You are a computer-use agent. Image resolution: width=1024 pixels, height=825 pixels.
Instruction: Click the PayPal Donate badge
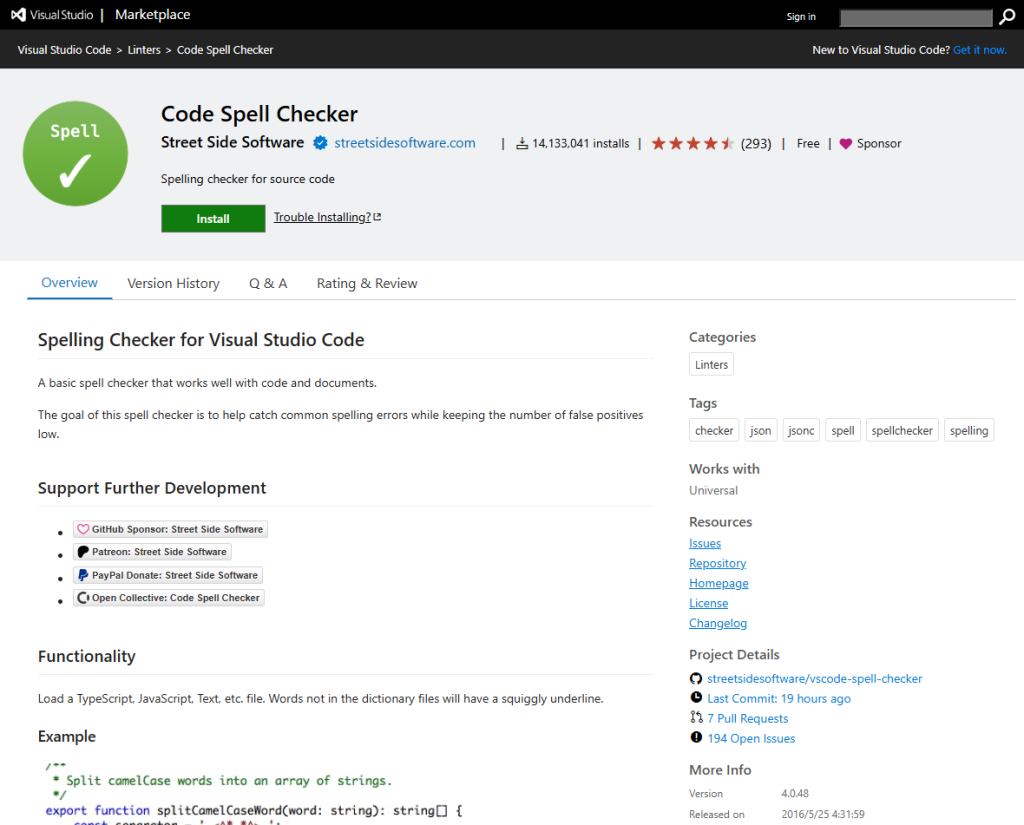point(168,575)
